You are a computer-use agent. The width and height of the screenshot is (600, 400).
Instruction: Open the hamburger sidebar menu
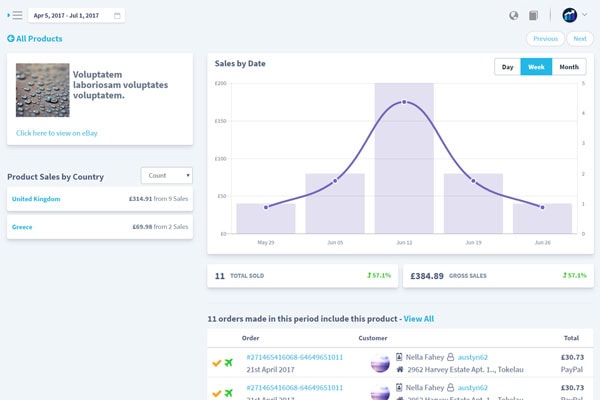point(15,15)
